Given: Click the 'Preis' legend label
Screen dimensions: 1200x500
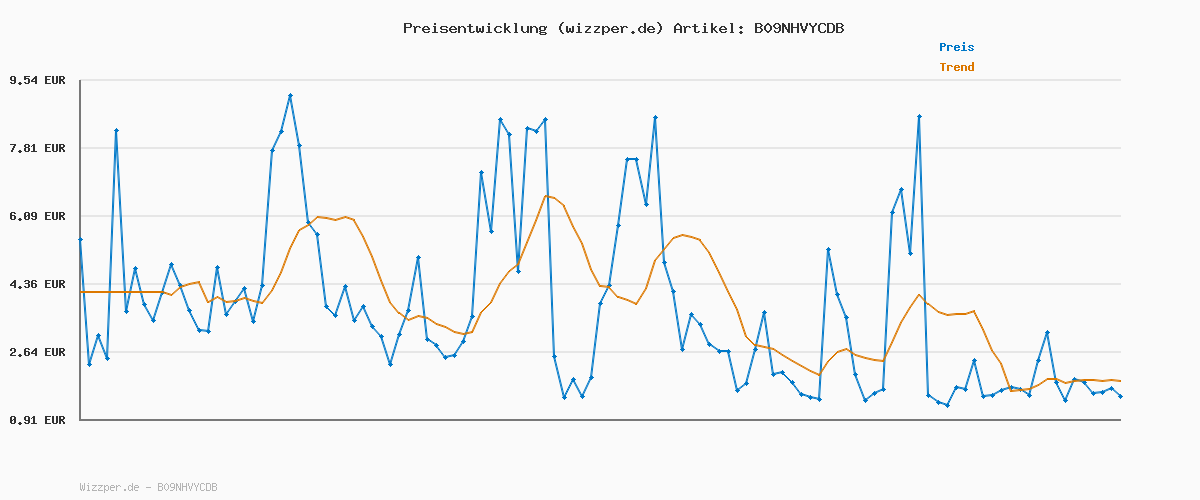Looking at the screenshot, I should 956,47.
